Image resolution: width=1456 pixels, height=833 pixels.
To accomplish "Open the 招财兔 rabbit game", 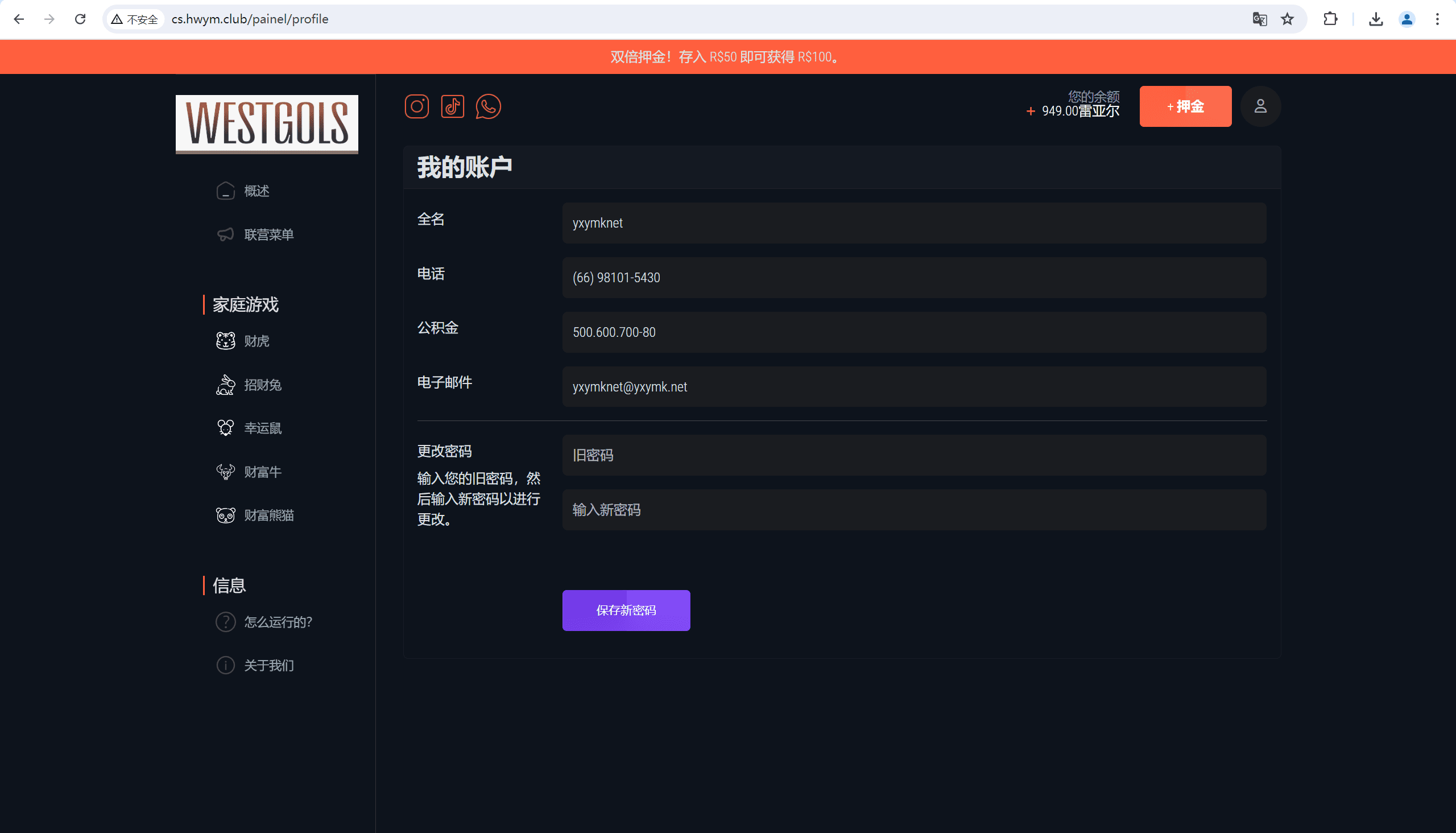I will pos(262,385).
